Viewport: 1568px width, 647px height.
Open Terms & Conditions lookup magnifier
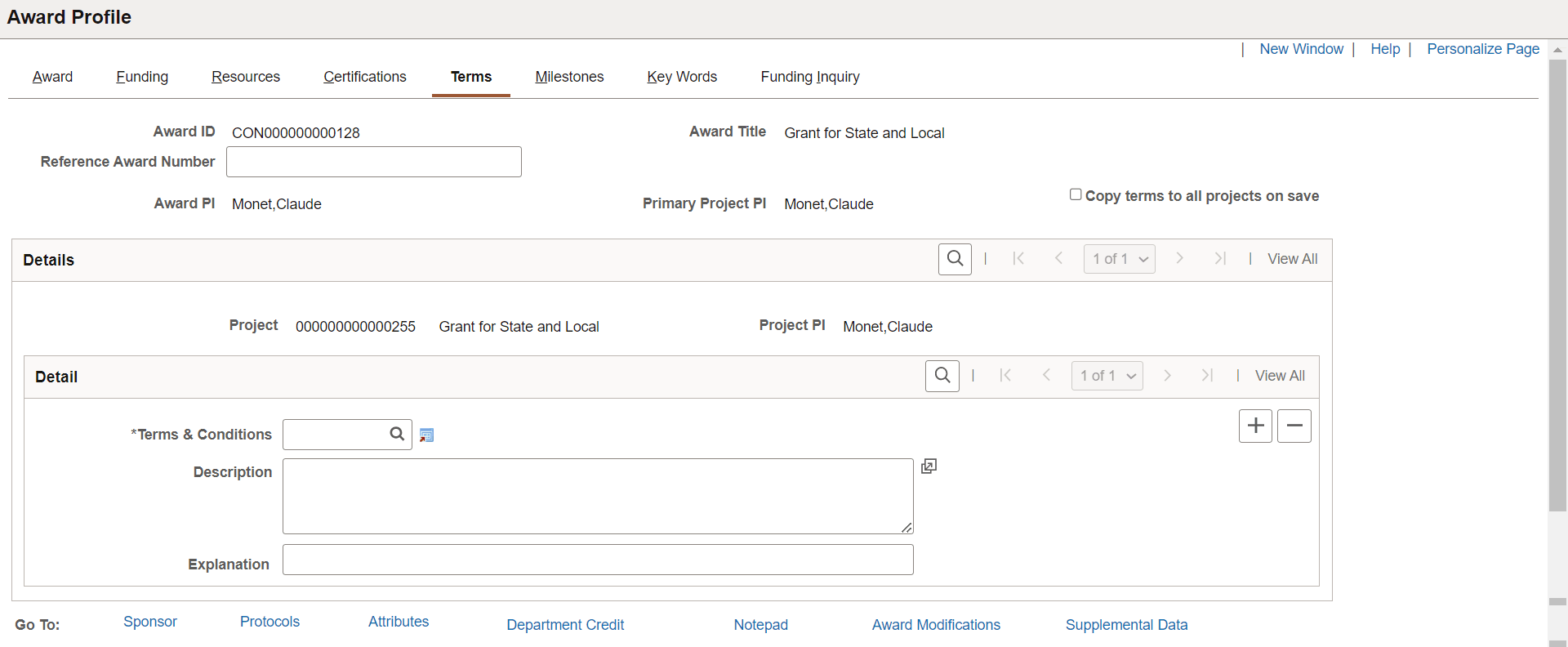[397, 435]
